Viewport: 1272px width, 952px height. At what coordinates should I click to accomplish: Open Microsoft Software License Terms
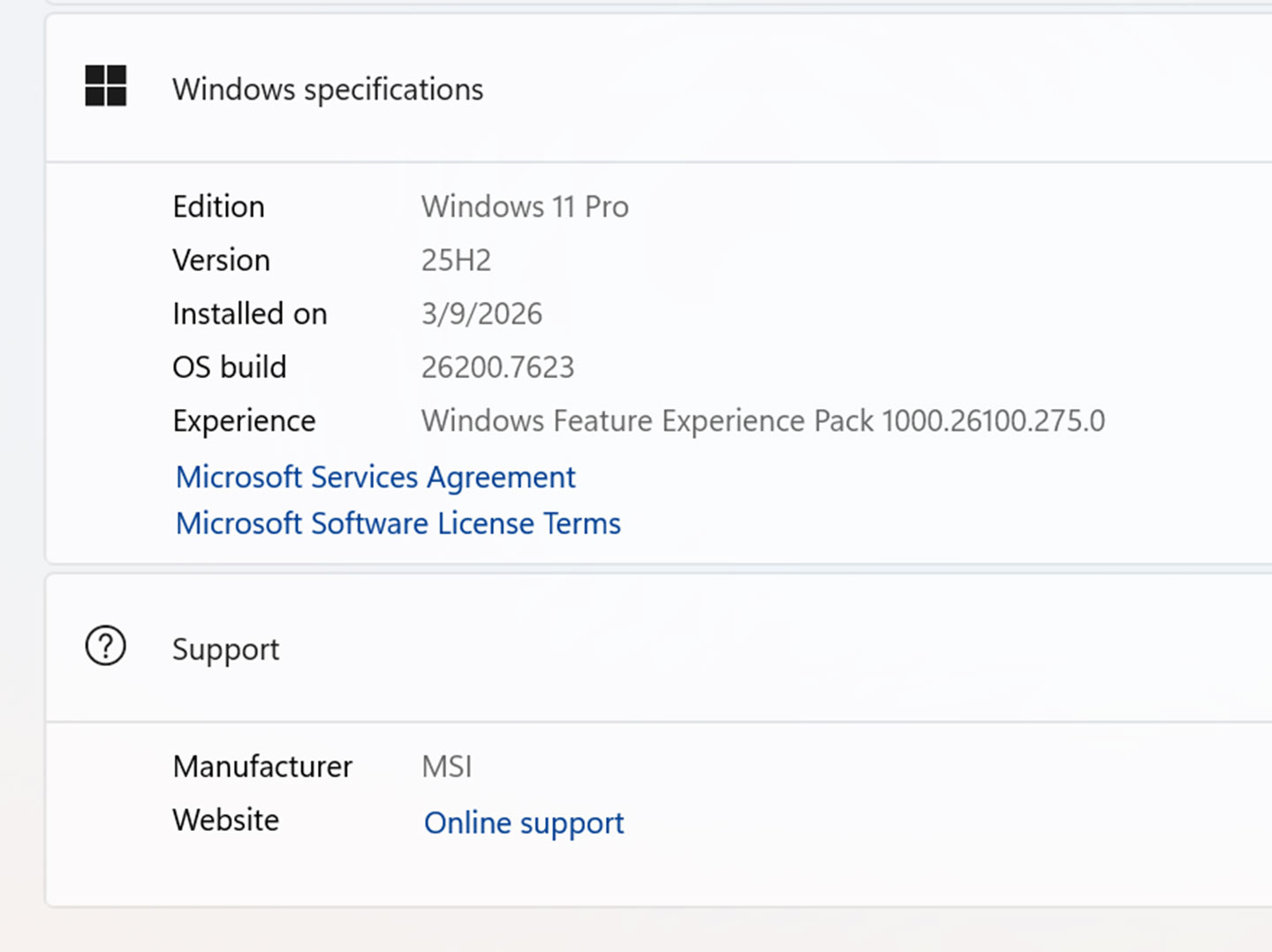pyautogui.click(x=397, y=523)
